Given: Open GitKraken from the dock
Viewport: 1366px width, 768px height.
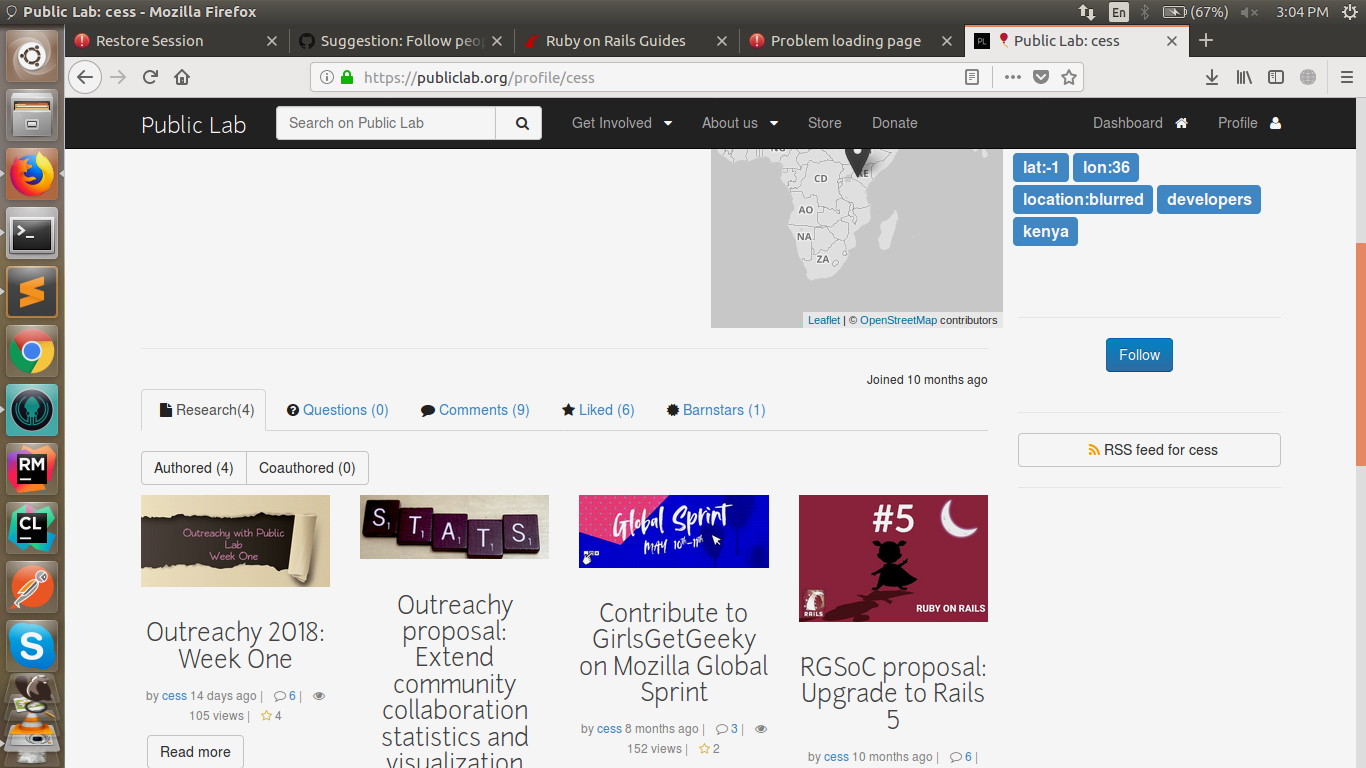Looking at the screenshot, I should tap(32, 411).
